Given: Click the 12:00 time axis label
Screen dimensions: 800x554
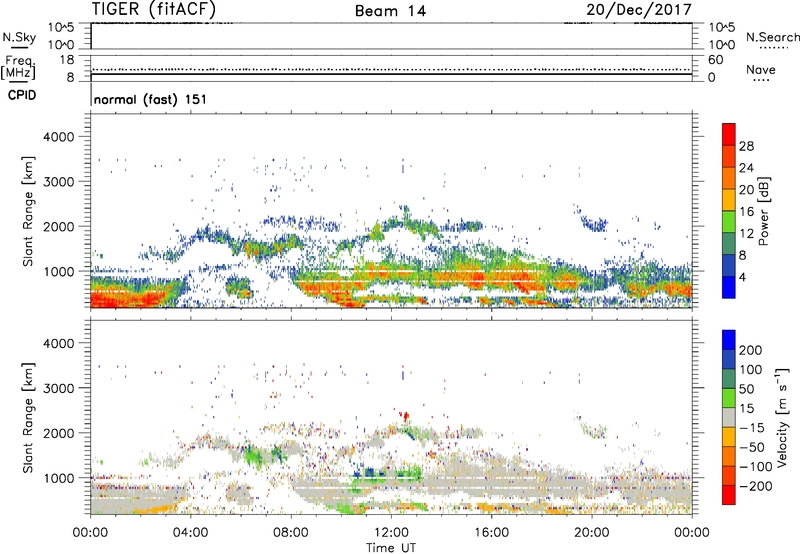Looking at the screenshot, I should pyautogui.click(x=391, y=533).
